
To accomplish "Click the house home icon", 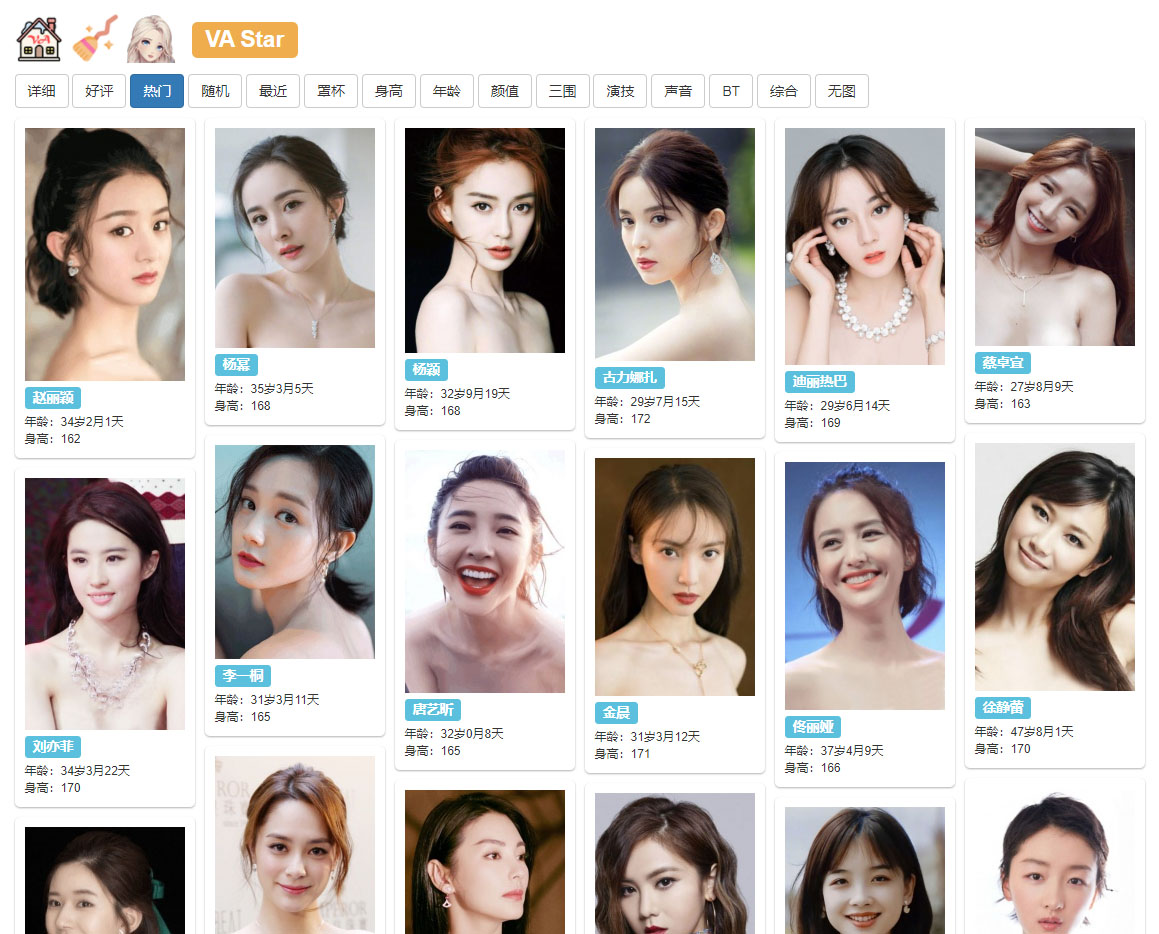I will pyautogui.click(x=39, y=39).
